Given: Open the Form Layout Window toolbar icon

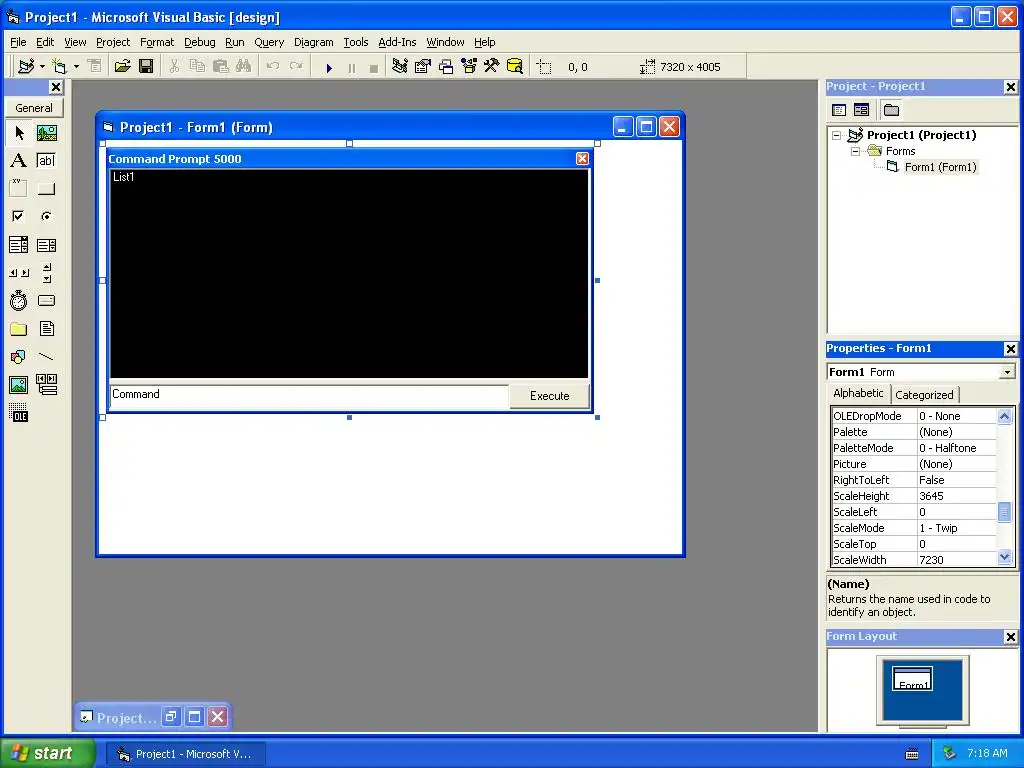Looking at the screenshot, I should coord(445,67).
